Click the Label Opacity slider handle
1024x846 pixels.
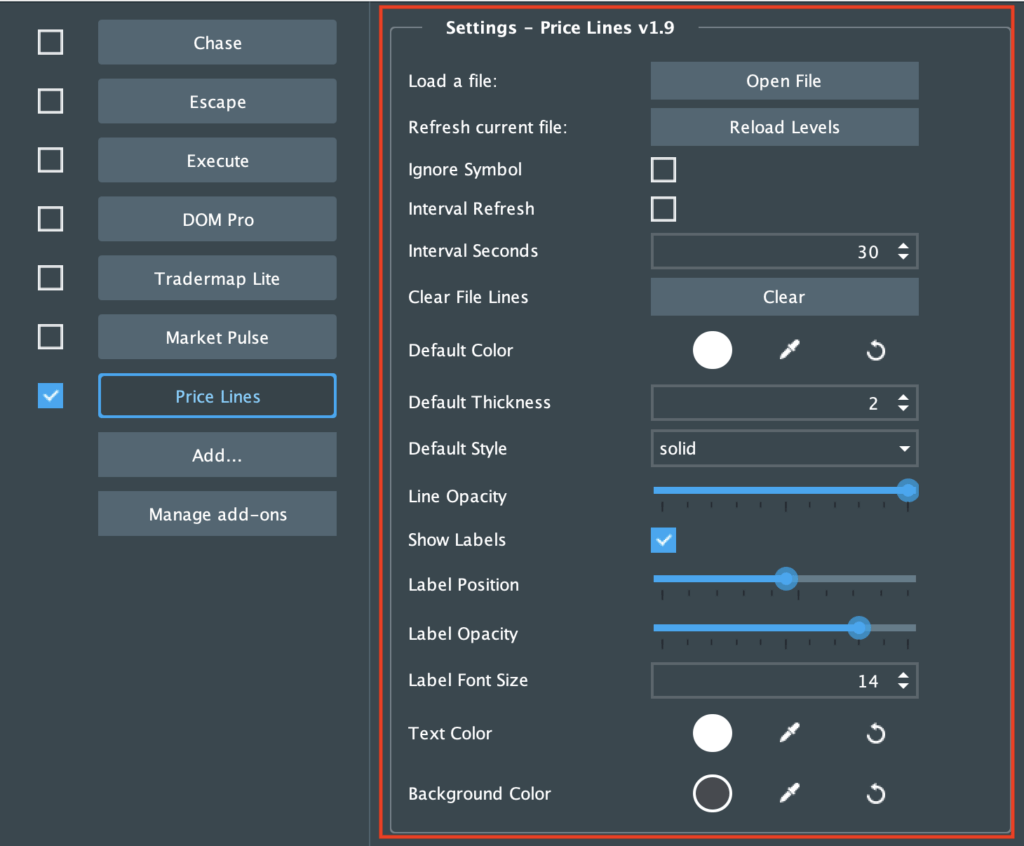858,627
